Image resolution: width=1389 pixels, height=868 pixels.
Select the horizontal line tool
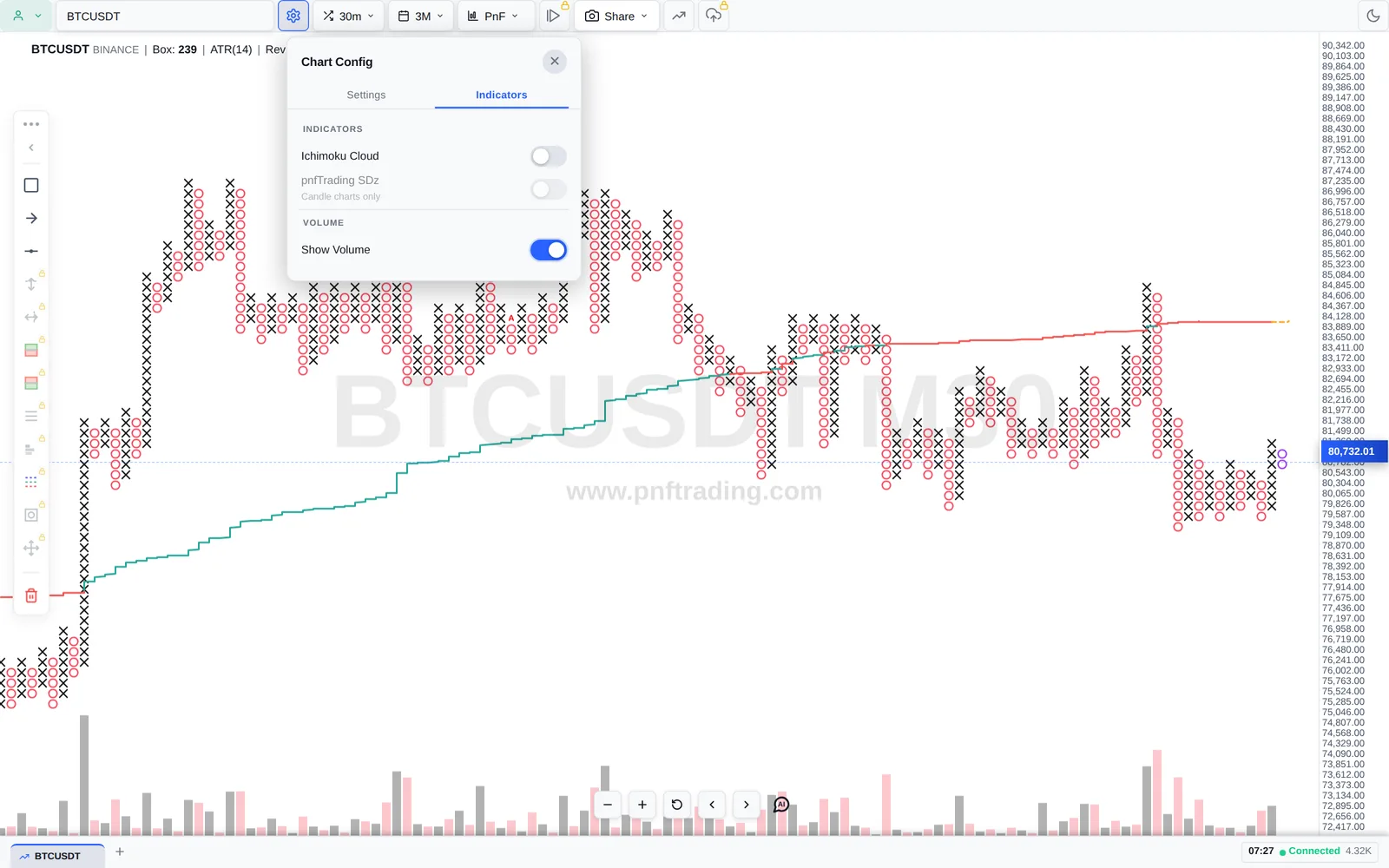(x=31, y=251)
